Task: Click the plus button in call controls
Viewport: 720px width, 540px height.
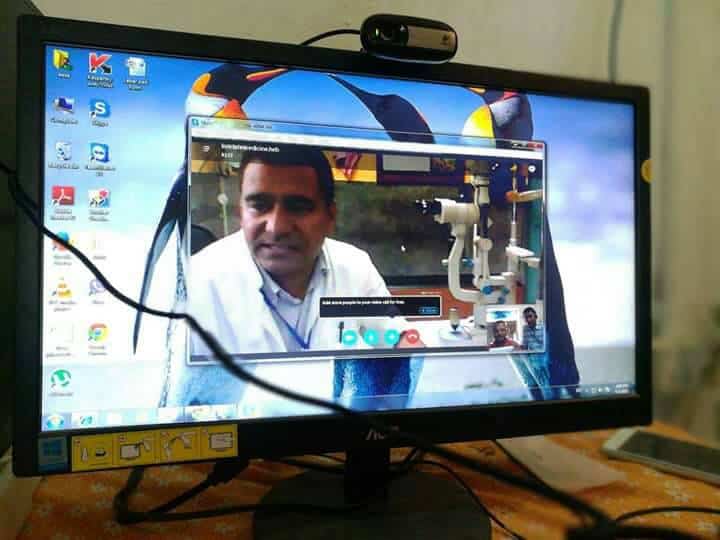Action: tap(391, 337)
